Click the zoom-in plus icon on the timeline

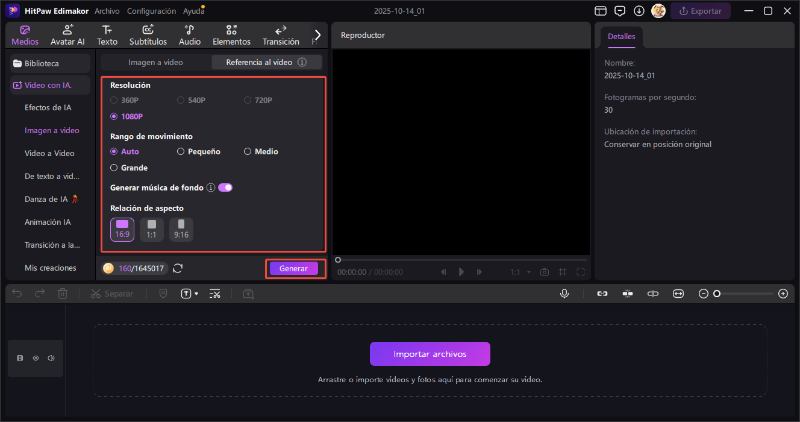click(786, 294)
